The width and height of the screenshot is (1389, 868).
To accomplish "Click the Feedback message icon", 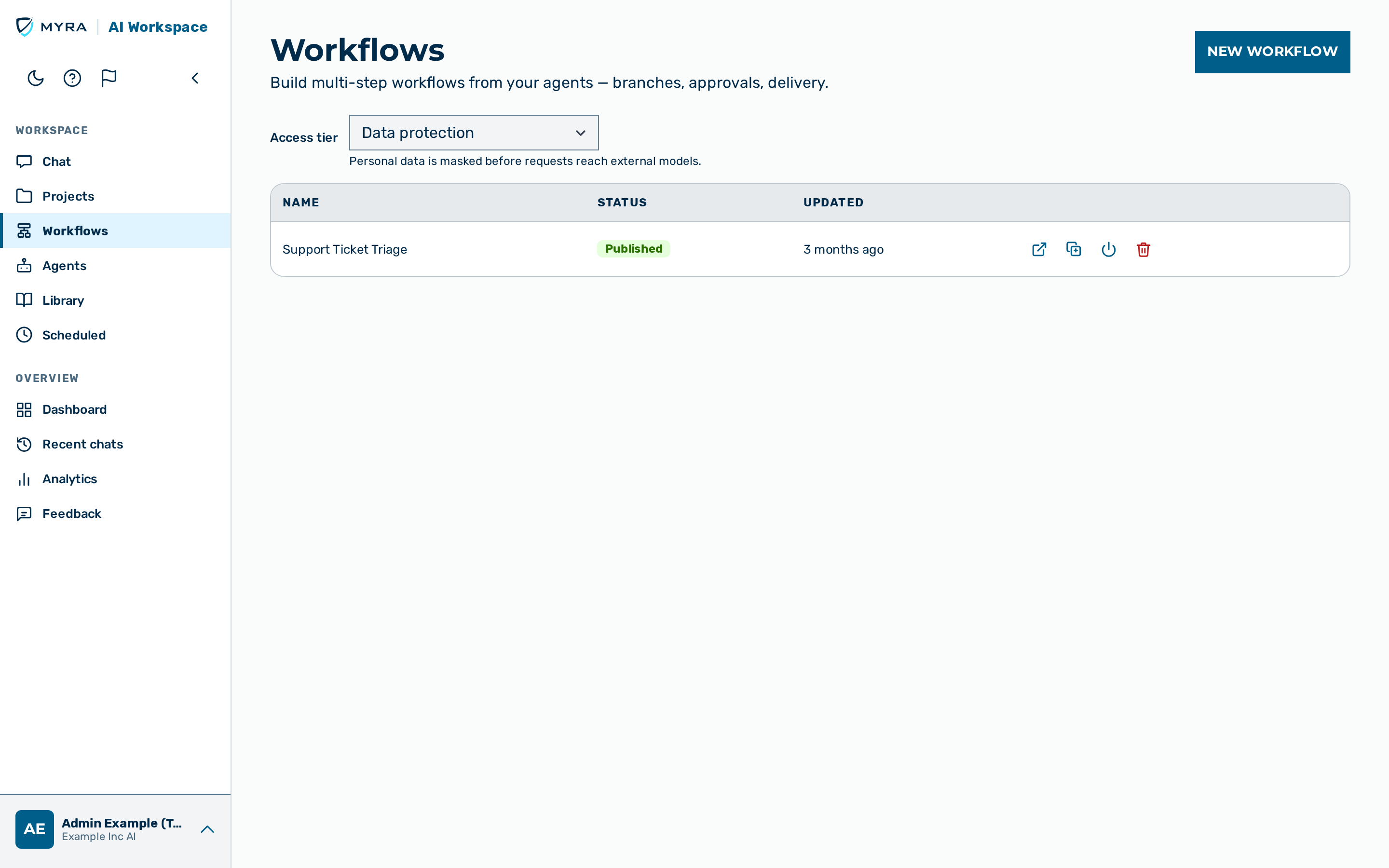I will point(24,514).
